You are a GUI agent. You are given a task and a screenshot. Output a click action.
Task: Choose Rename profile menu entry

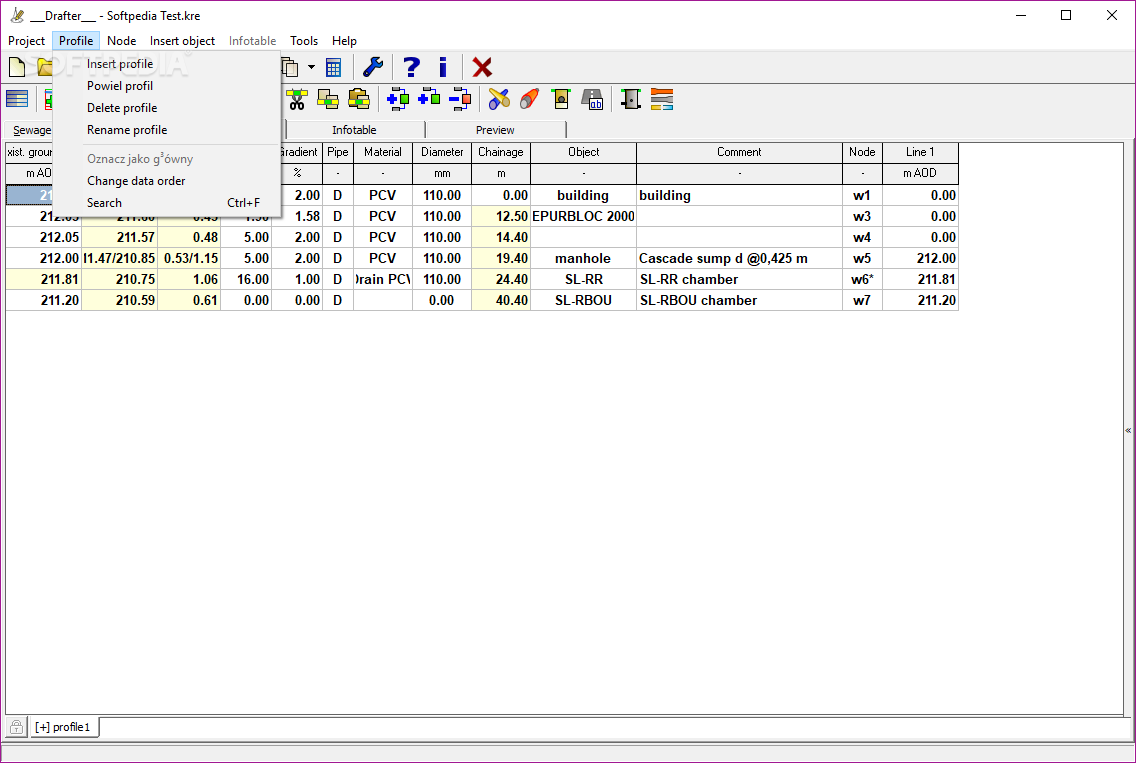[167, 130]
